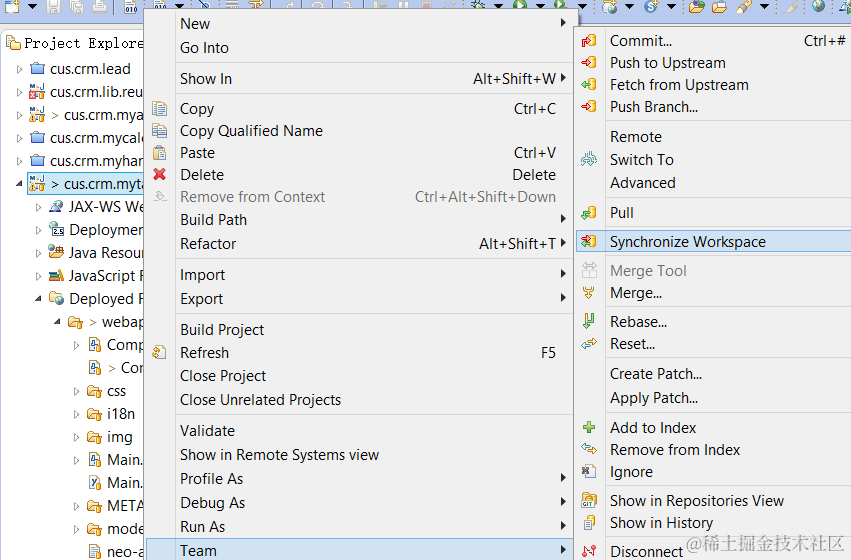Click the Ignore icon
This screenshot has width=851, height=560.
589,472
